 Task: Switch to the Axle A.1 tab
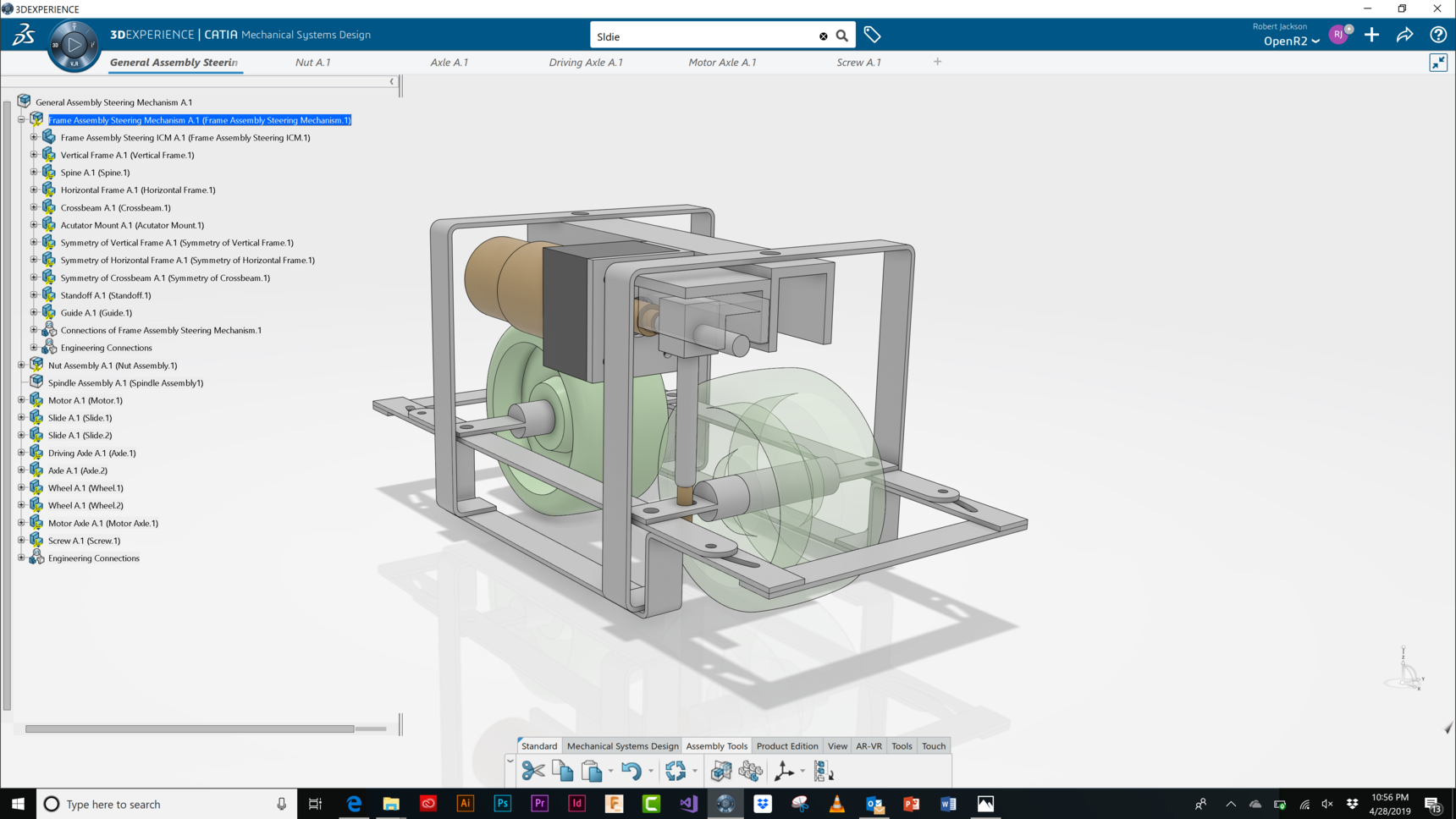[x=449, y=62]
